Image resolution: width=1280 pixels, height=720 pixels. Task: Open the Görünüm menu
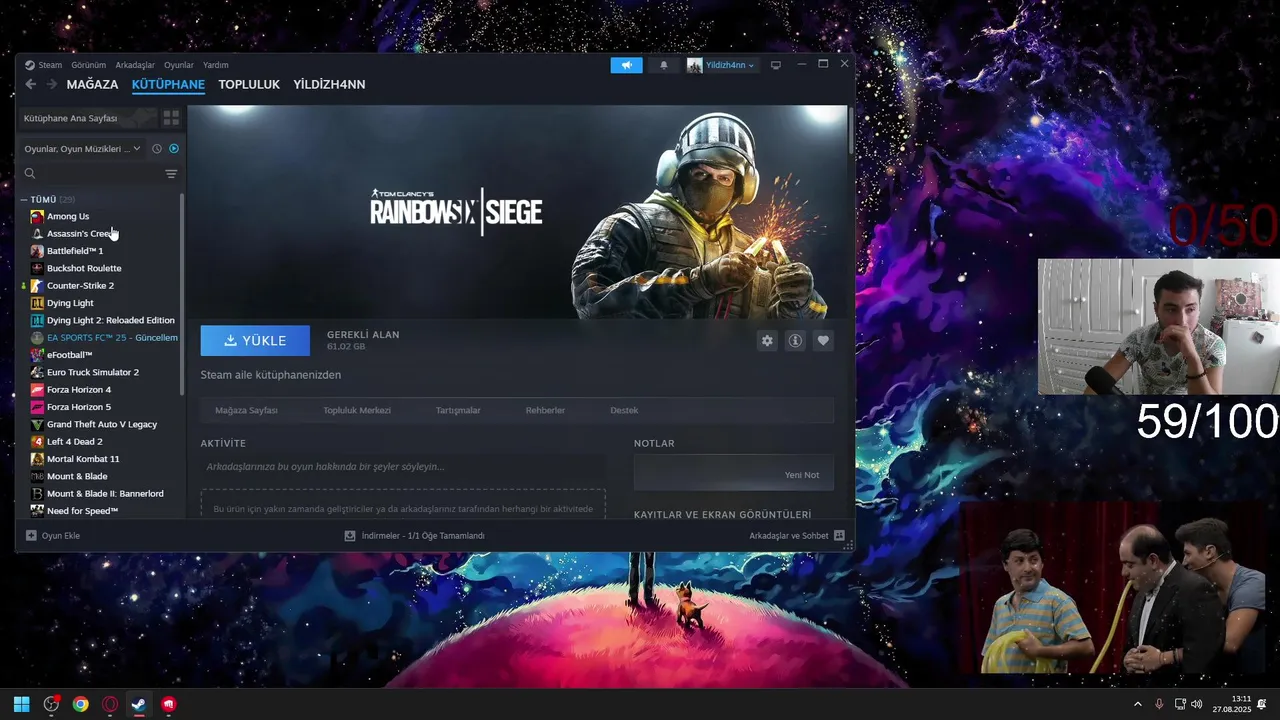(88, 65)
